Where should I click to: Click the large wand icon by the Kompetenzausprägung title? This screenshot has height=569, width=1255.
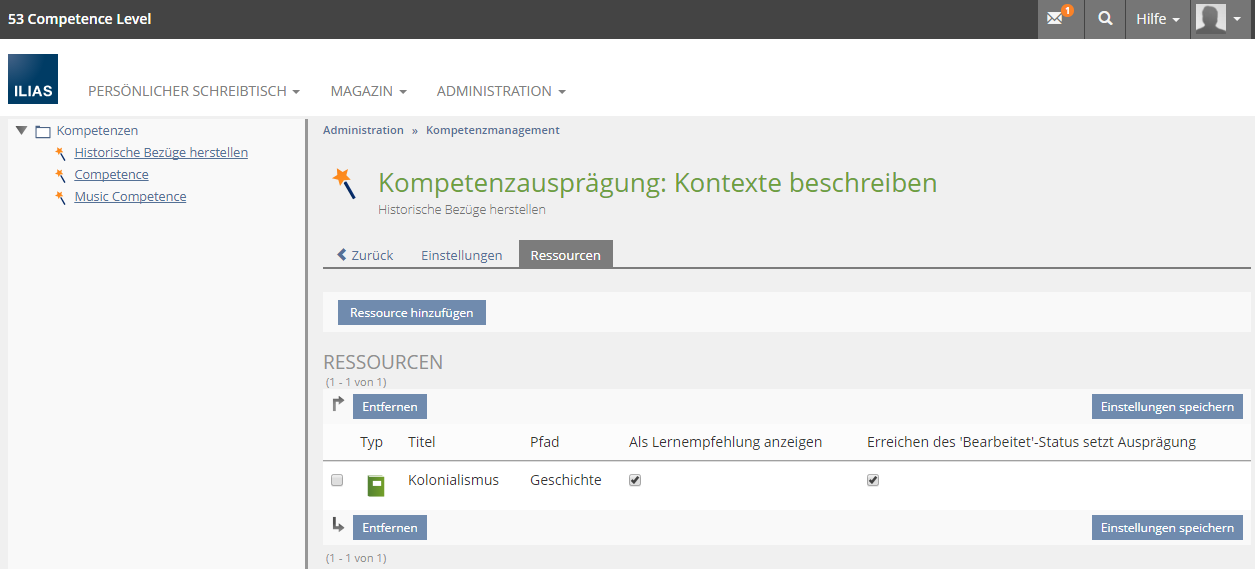click(345, 183)
